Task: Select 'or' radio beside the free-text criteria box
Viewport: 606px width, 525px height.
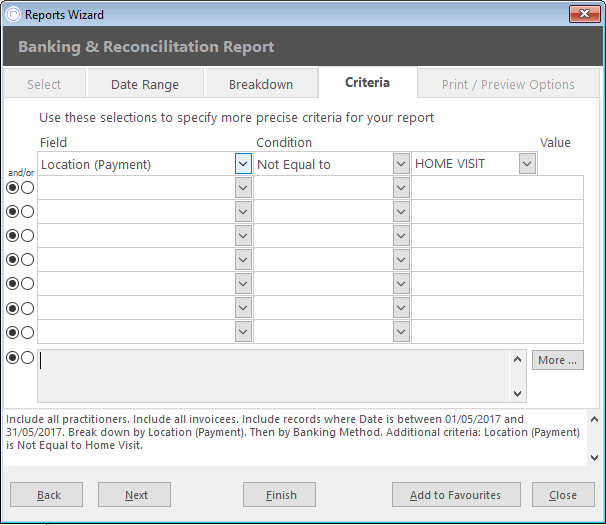Action: pyautogui.click(x=27, y=358)
